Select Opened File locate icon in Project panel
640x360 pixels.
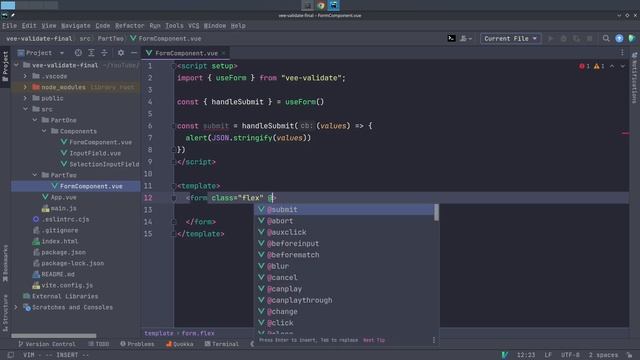(x=78, y=53)
